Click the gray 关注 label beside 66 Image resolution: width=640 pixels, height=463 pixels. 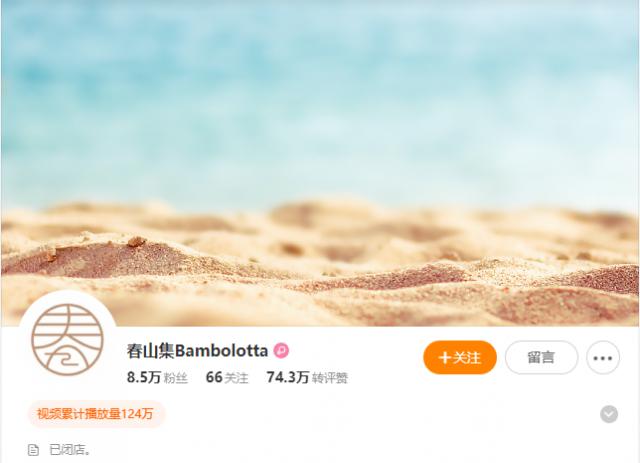236,378
